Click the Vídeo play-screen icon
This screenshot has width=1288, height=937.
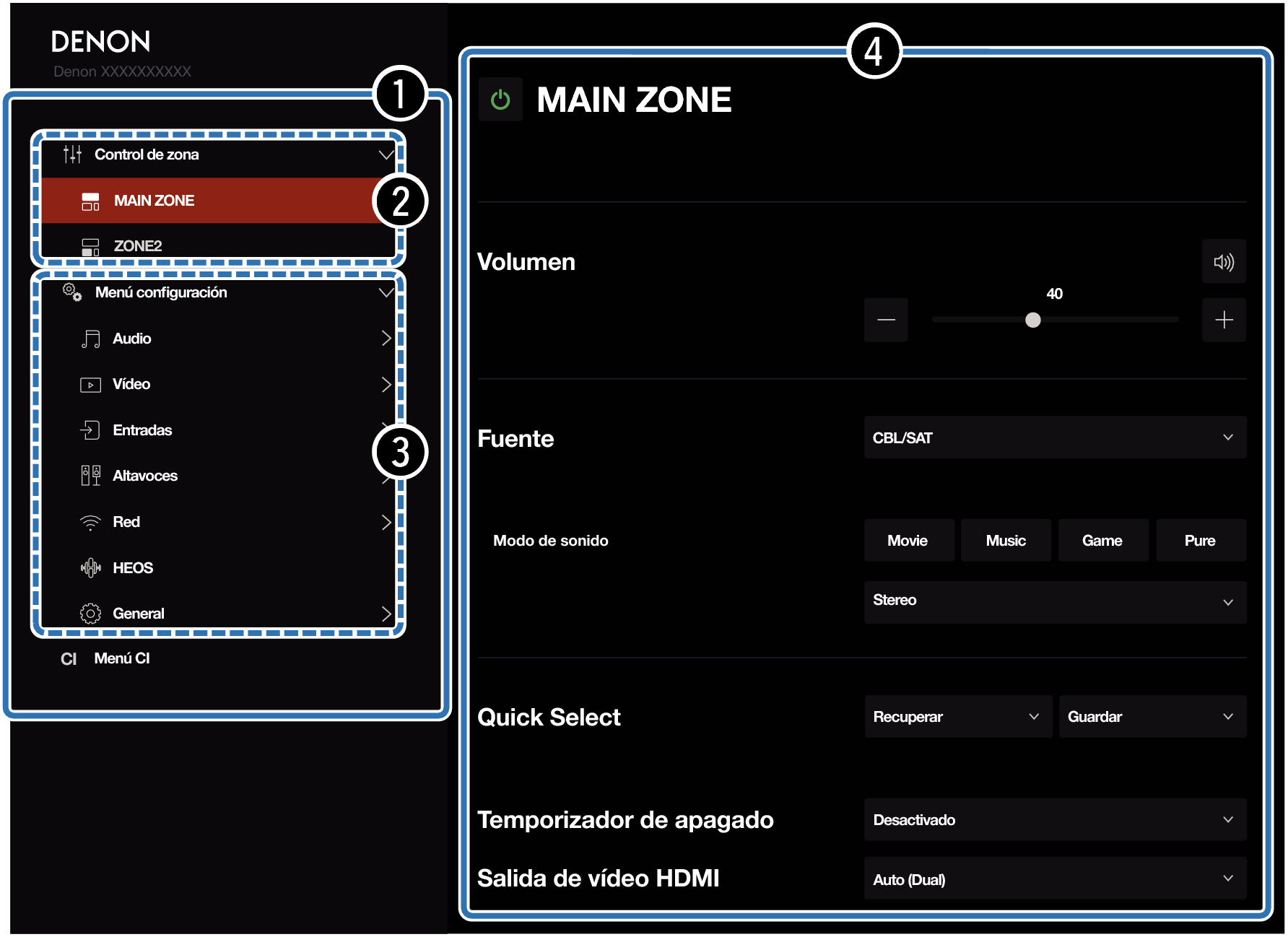(x=90, y=385)
